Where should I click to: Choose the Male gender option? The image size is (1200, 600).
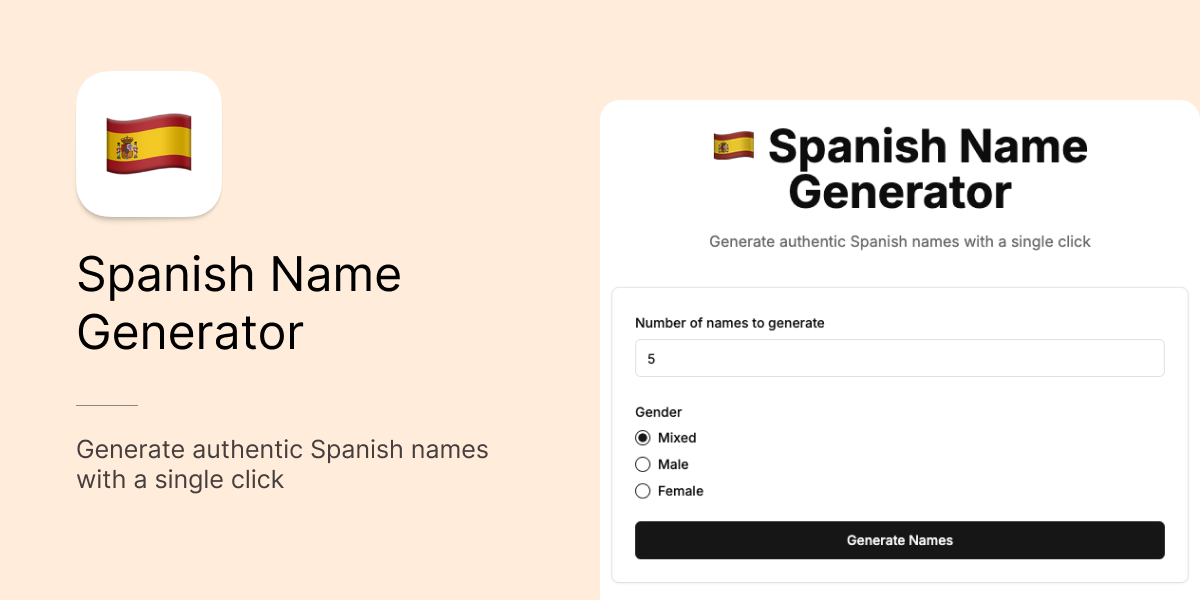click(641, 464)
